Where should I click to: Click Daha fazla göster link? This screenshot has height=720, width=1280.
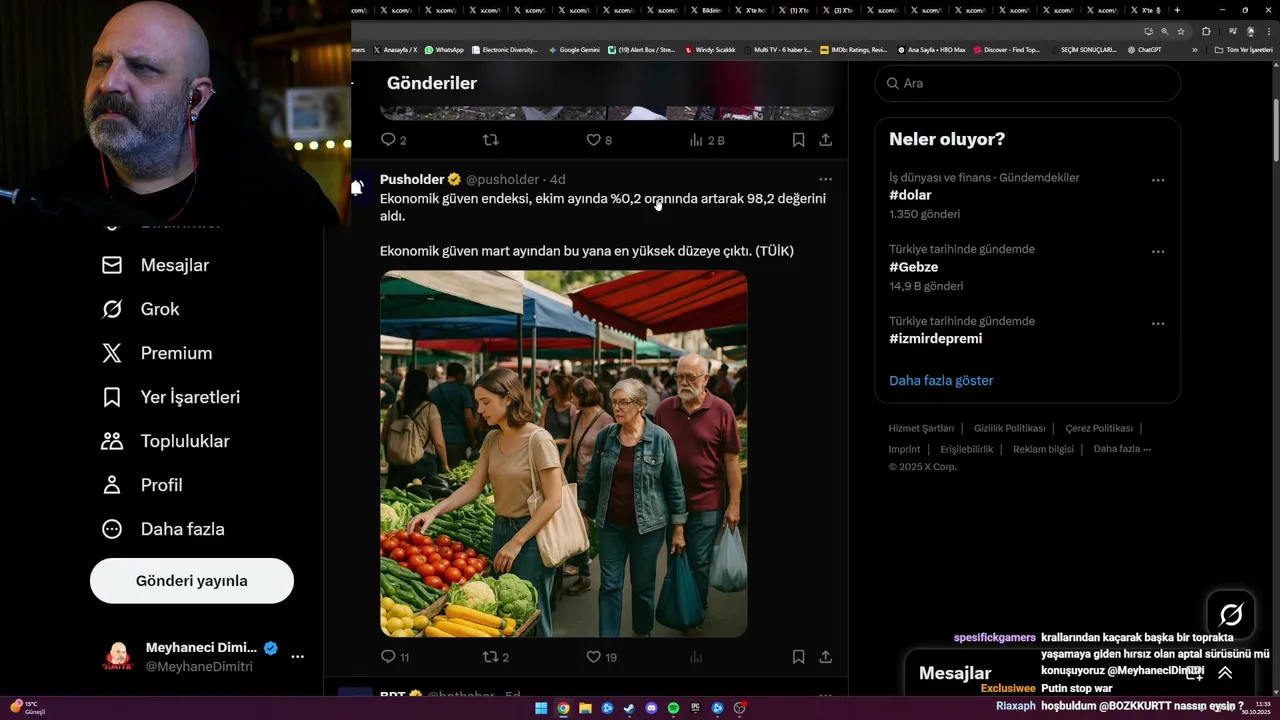click(941, 381)
